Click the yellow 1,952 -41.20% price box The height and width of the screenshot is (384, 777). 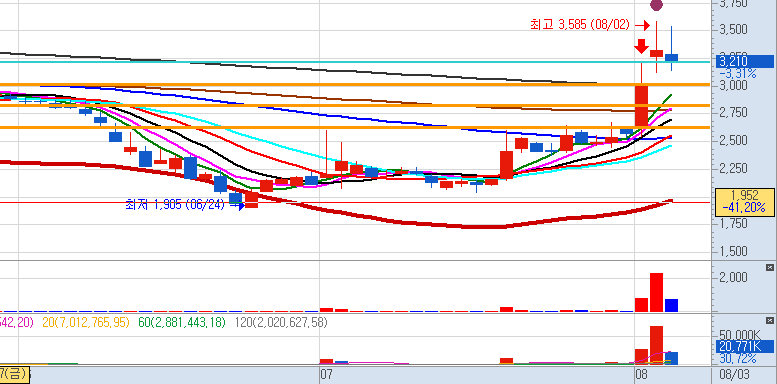(744, 202)
